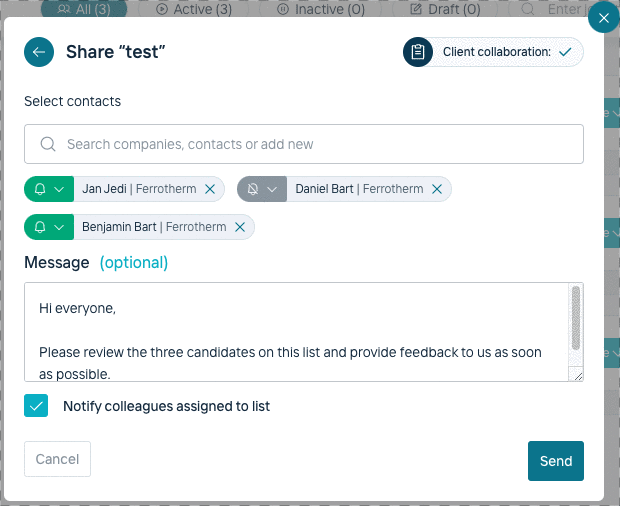Remove Daniel Bart contact chip
The width and height of the screenshot is (620, 506).
click(x=437, y=189)
